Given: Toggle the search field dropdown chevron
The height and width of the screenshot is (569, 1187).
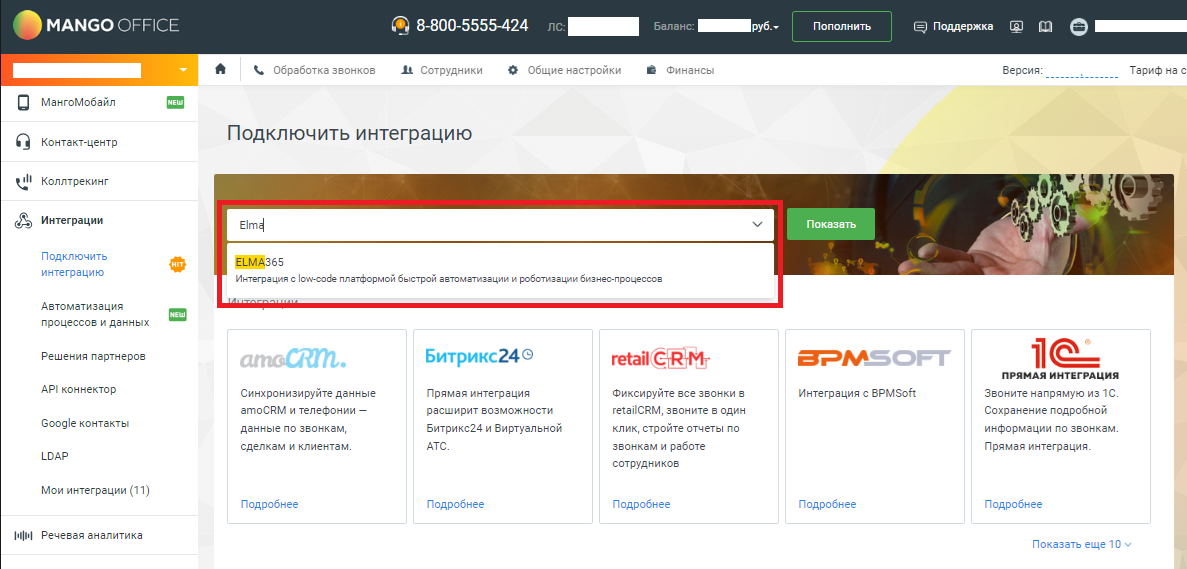Looking at the screenshot, I should [x=757, y=225].
